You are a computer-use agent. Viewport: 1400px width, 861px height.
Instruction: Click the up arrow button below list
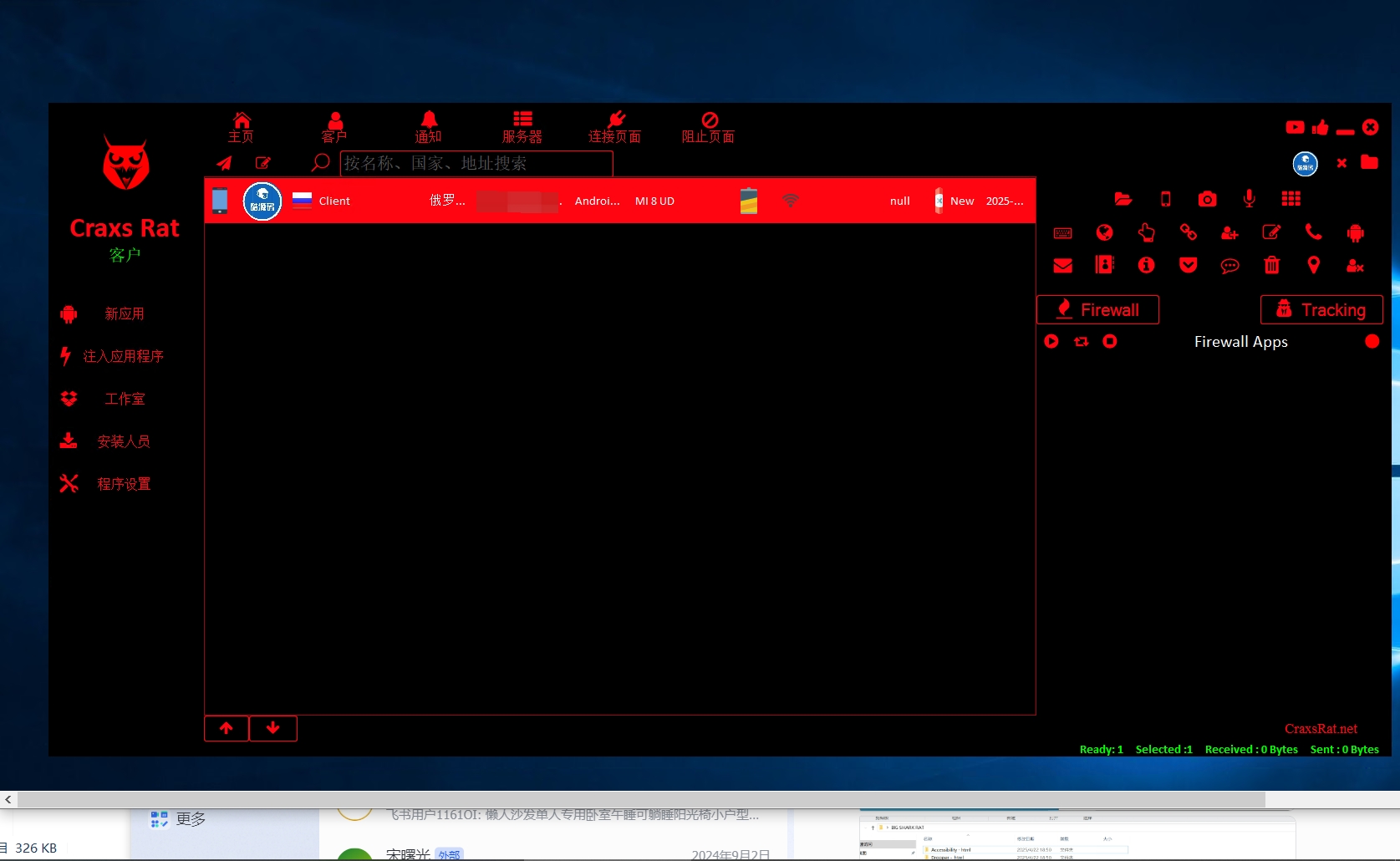227,728
